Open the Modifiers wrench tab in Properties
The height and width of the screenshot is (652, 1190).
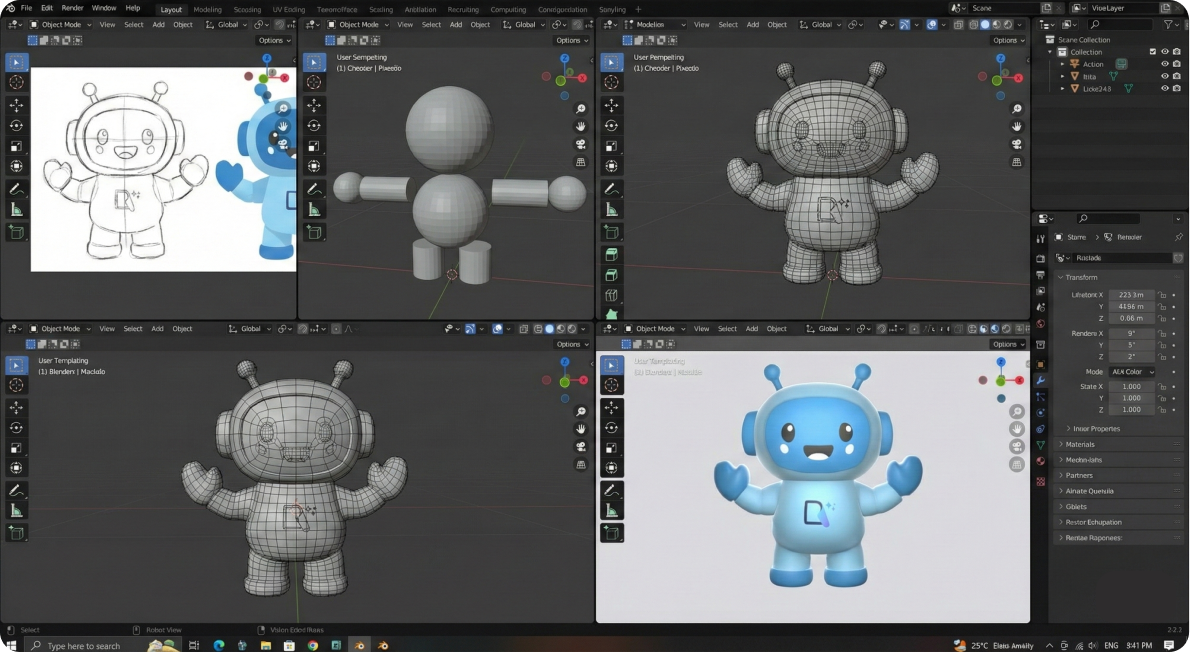tap(1040, 380)
